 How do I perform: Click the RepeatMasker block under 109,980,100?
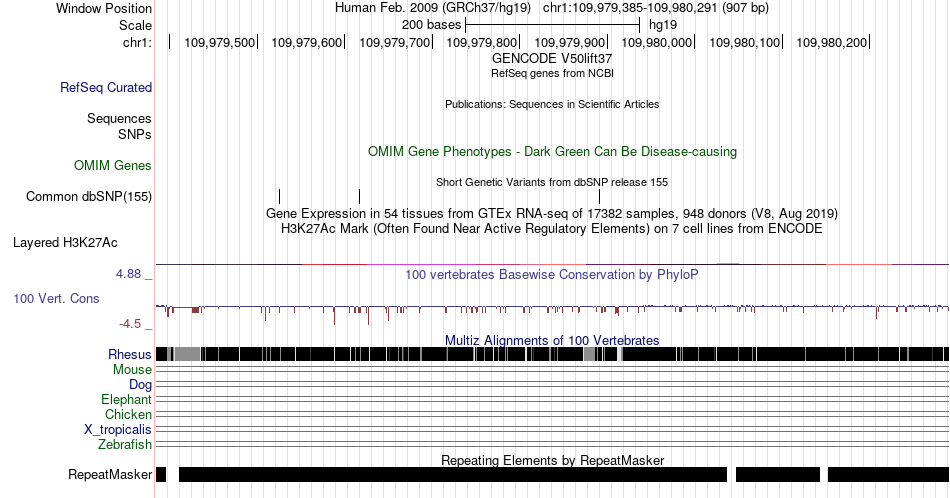pyautogui.click(x=778, y=474)
